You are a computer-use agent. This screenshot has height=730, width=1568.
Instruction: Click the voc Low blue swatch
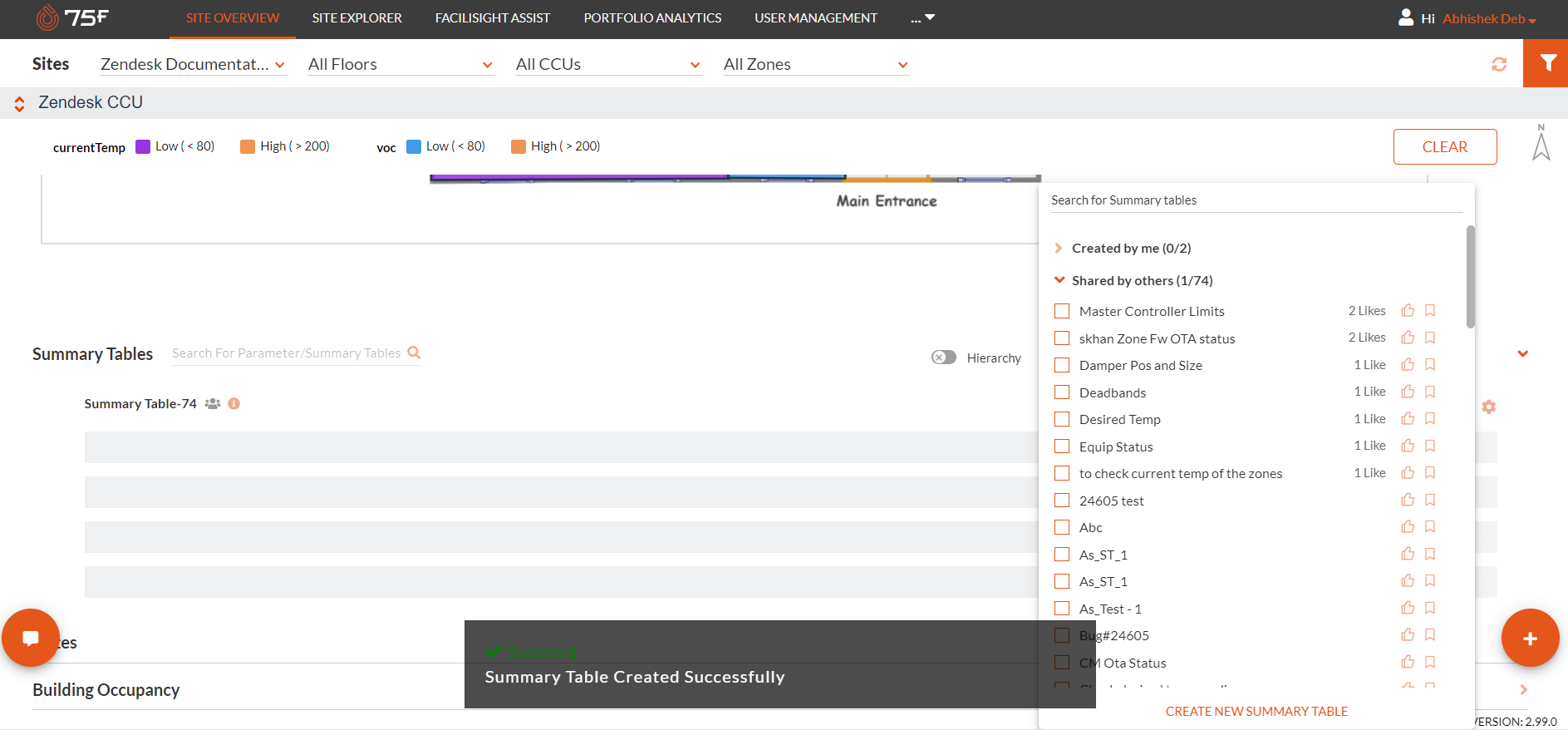(x=414, y=146)
